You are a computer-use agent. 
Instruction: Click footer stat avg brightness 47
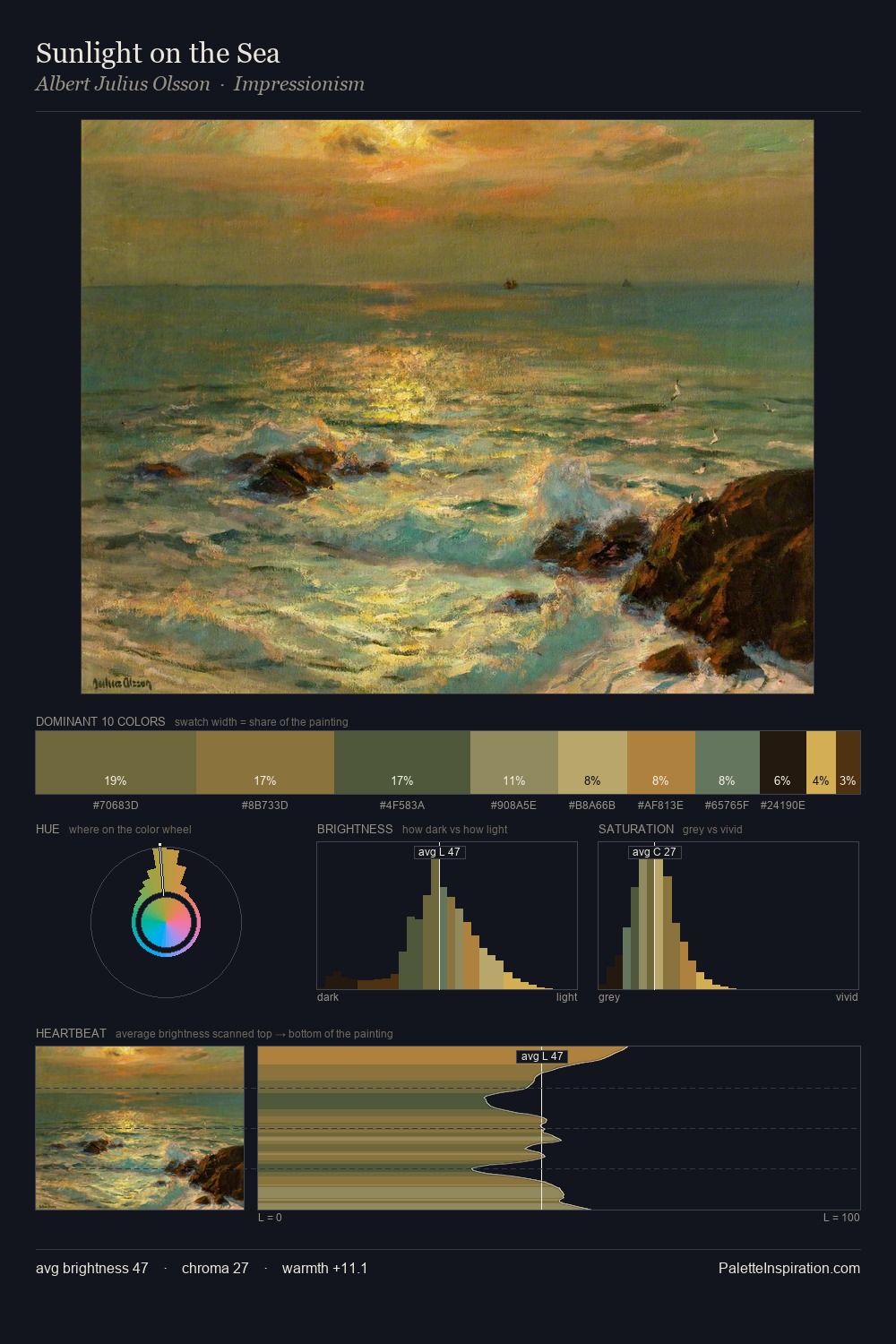[x=91, y=1269]
